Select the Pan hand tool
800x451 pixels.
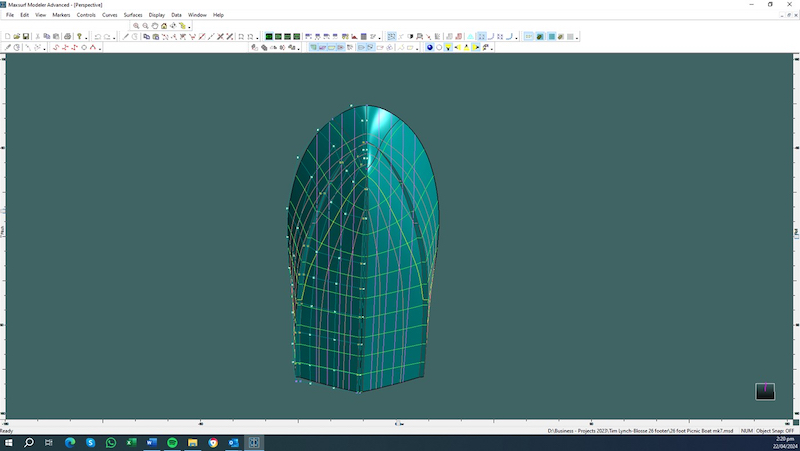pyautogui.click(x=155, y=26)
